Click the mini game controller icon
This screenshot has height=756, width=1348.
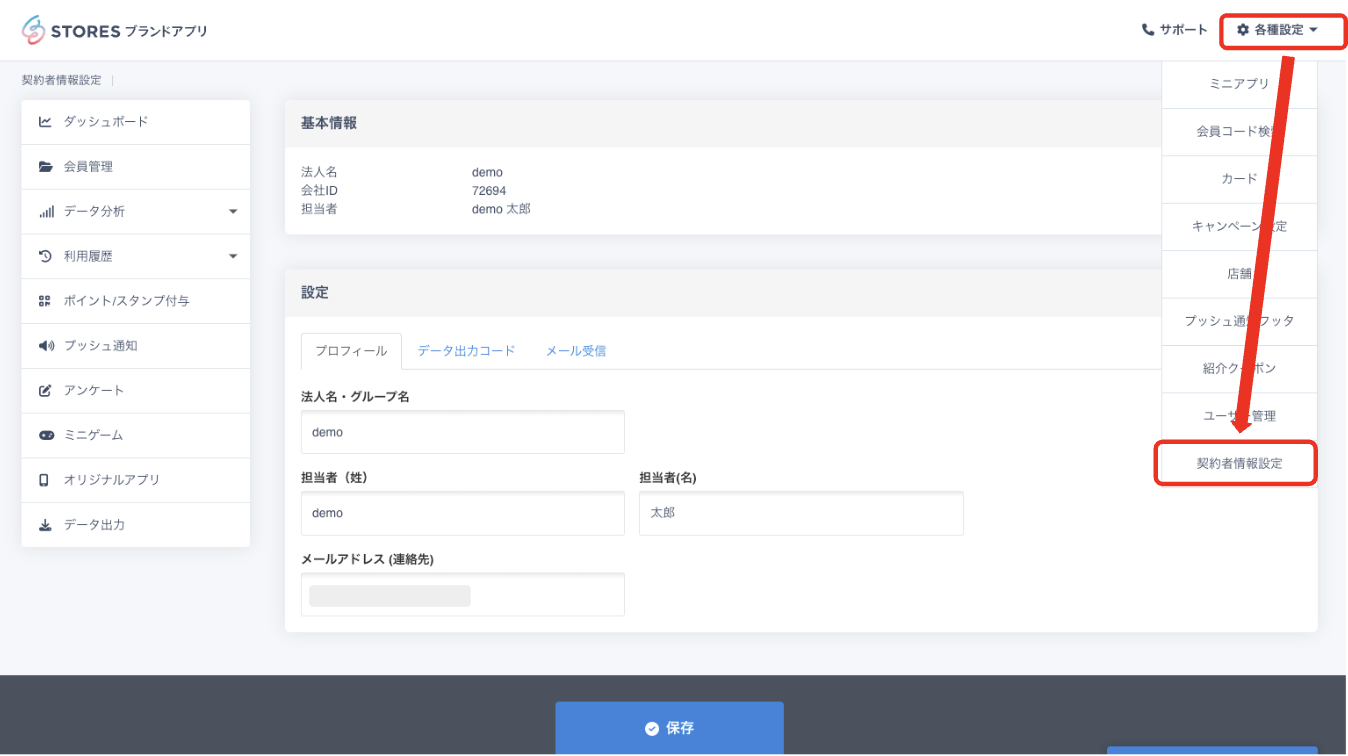click(x=45, y=436)
